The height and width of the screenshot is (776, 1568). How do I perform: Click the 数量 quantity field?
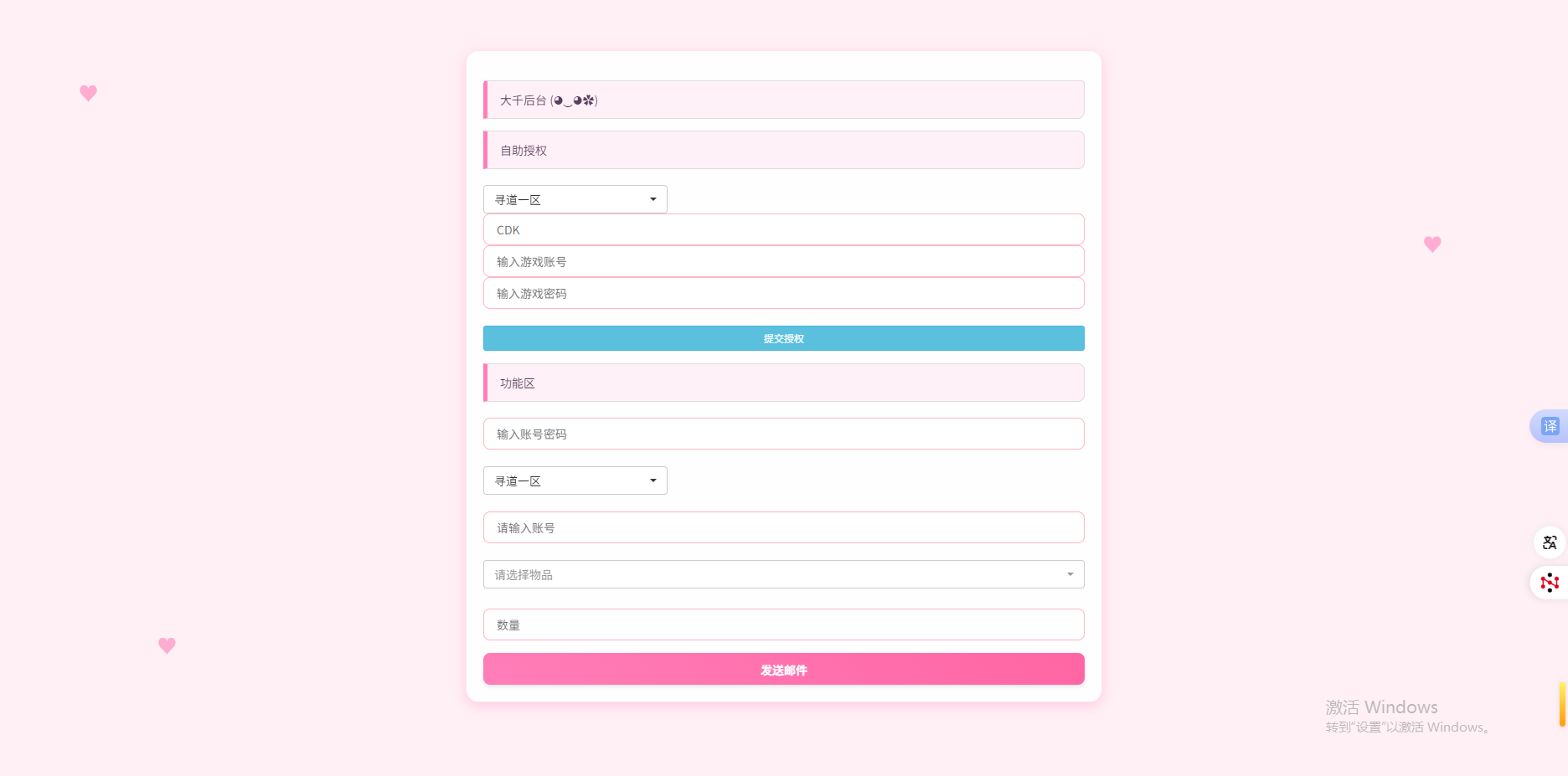(784, 624)
